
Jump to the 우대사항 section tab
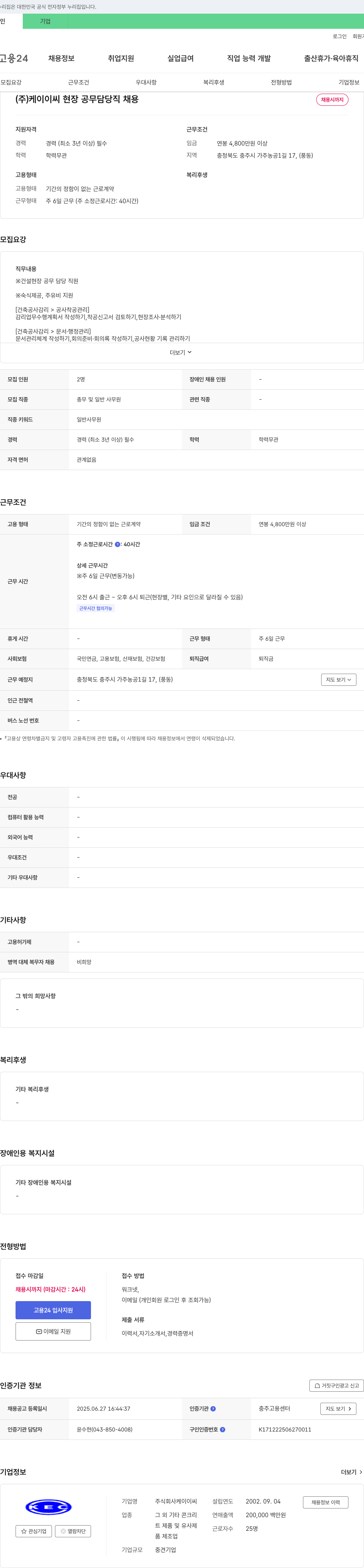pyautogui.click(x=146, y=82)
